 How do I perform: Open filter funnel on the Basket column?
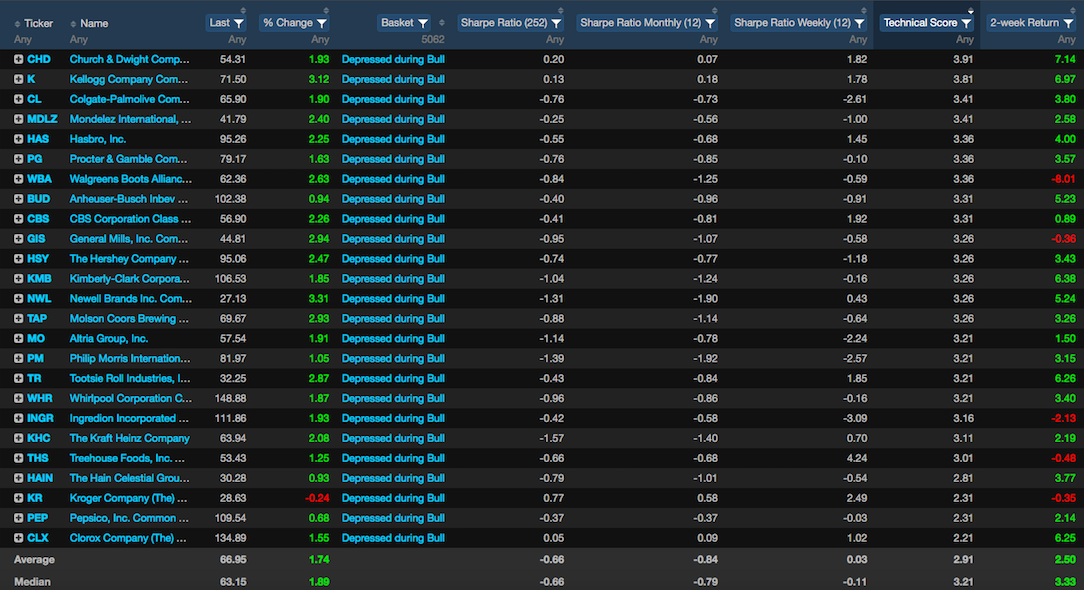(x=422, y=24)
